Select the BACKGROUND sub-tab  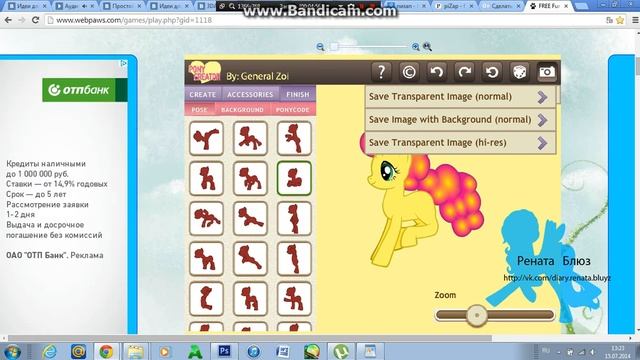click(x=242, y=110)
